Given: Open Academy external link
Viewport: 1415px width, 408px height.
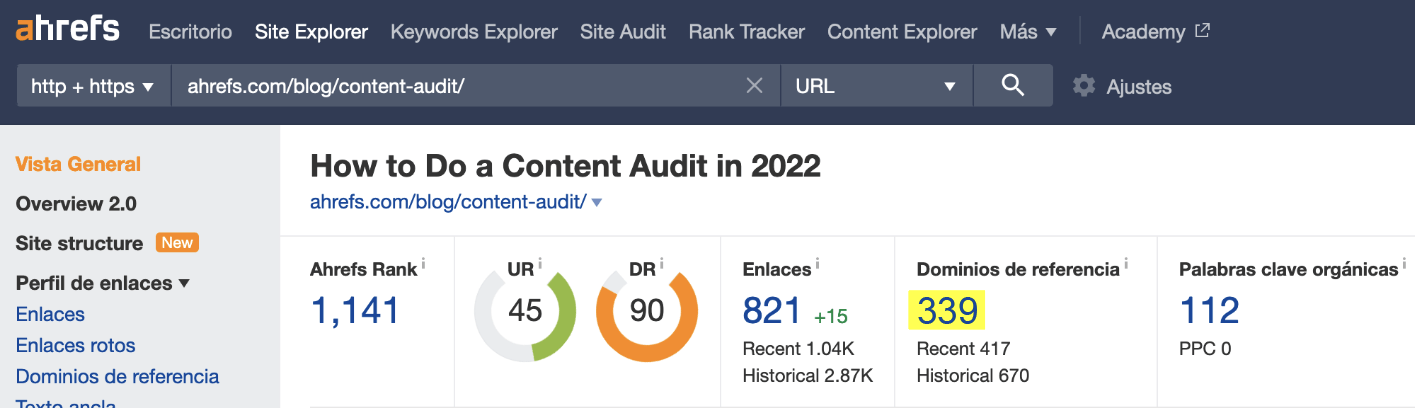Looking at the screenshot, I should coord(1156,32).
